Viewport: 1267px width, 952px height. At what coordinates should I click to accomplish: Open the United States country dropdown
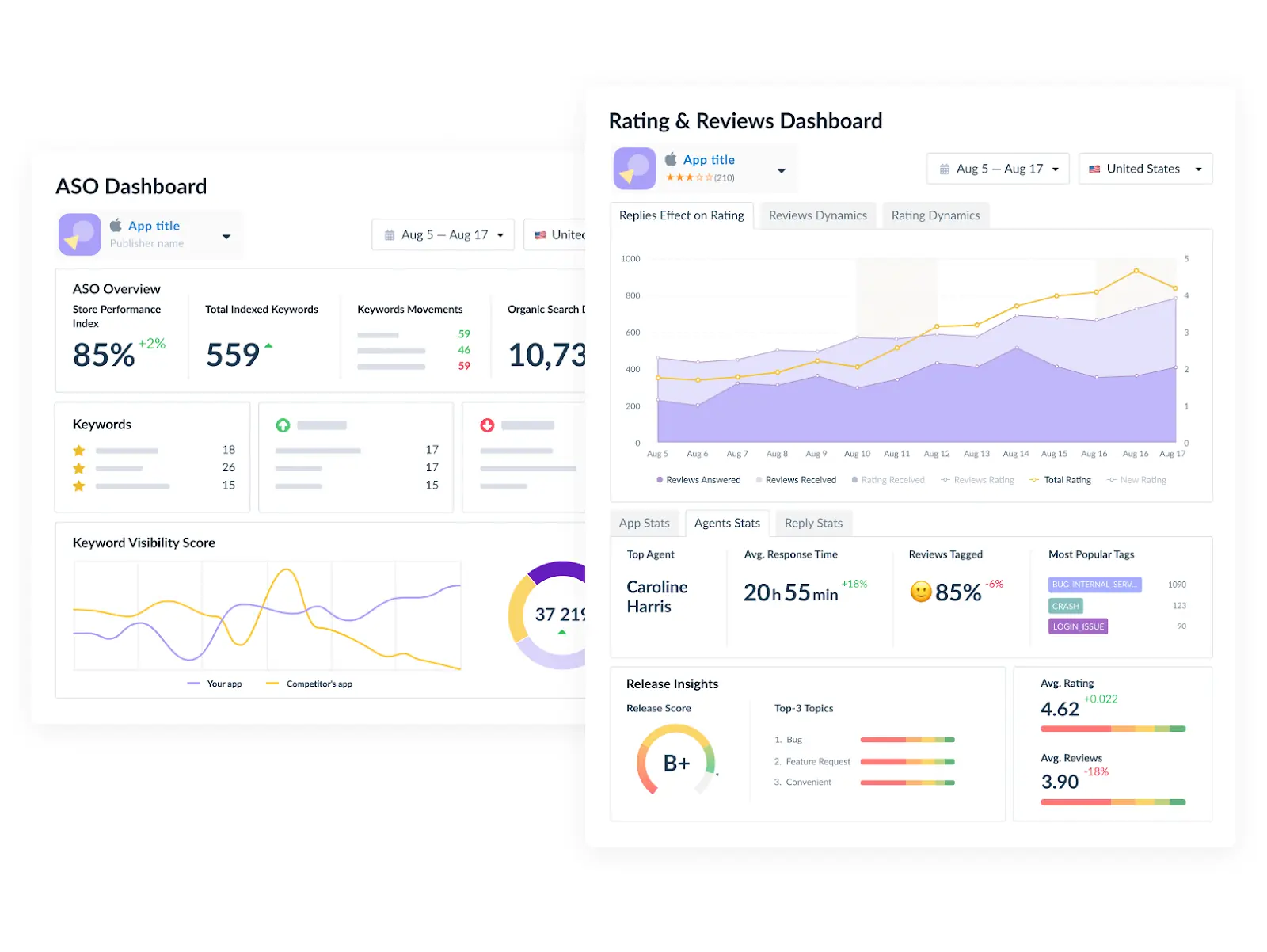coord(1145,169)
